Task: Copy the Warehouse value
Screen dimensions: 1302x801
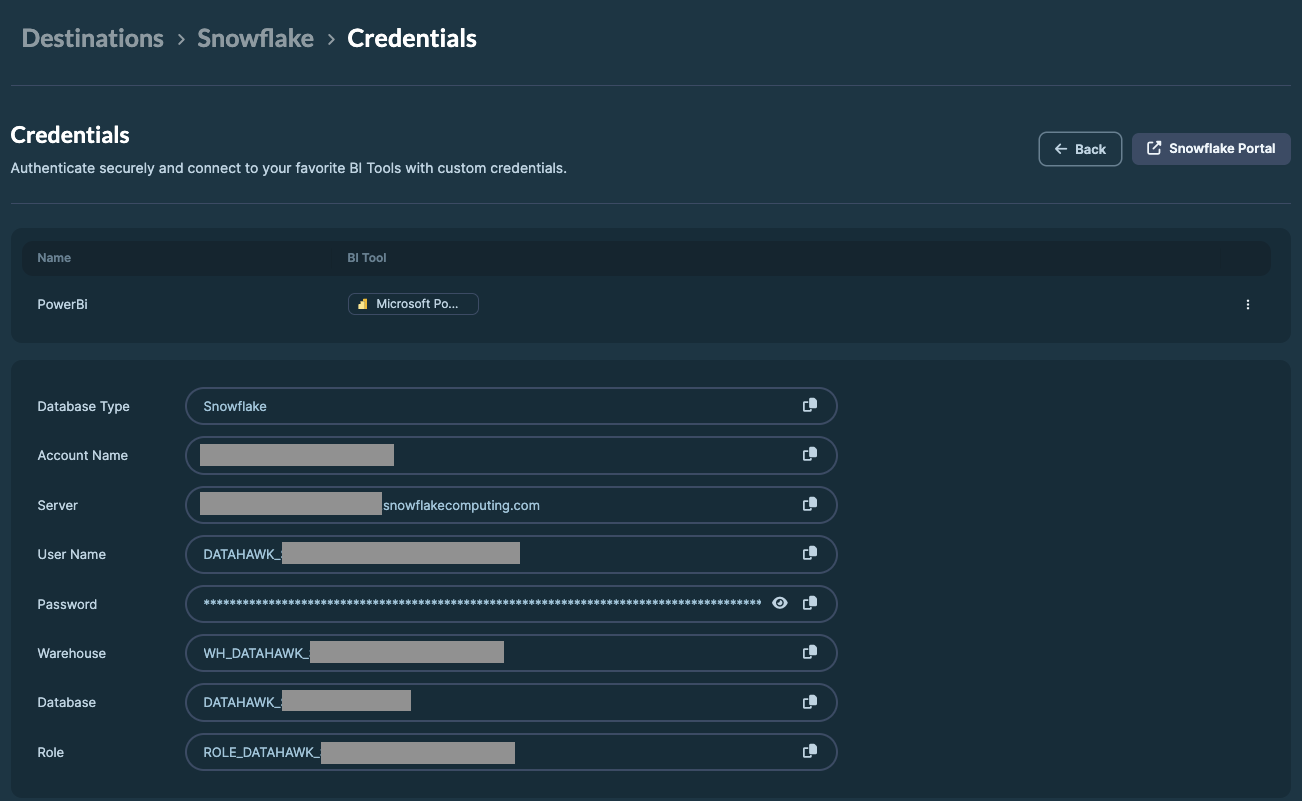Action: (810, 652)
